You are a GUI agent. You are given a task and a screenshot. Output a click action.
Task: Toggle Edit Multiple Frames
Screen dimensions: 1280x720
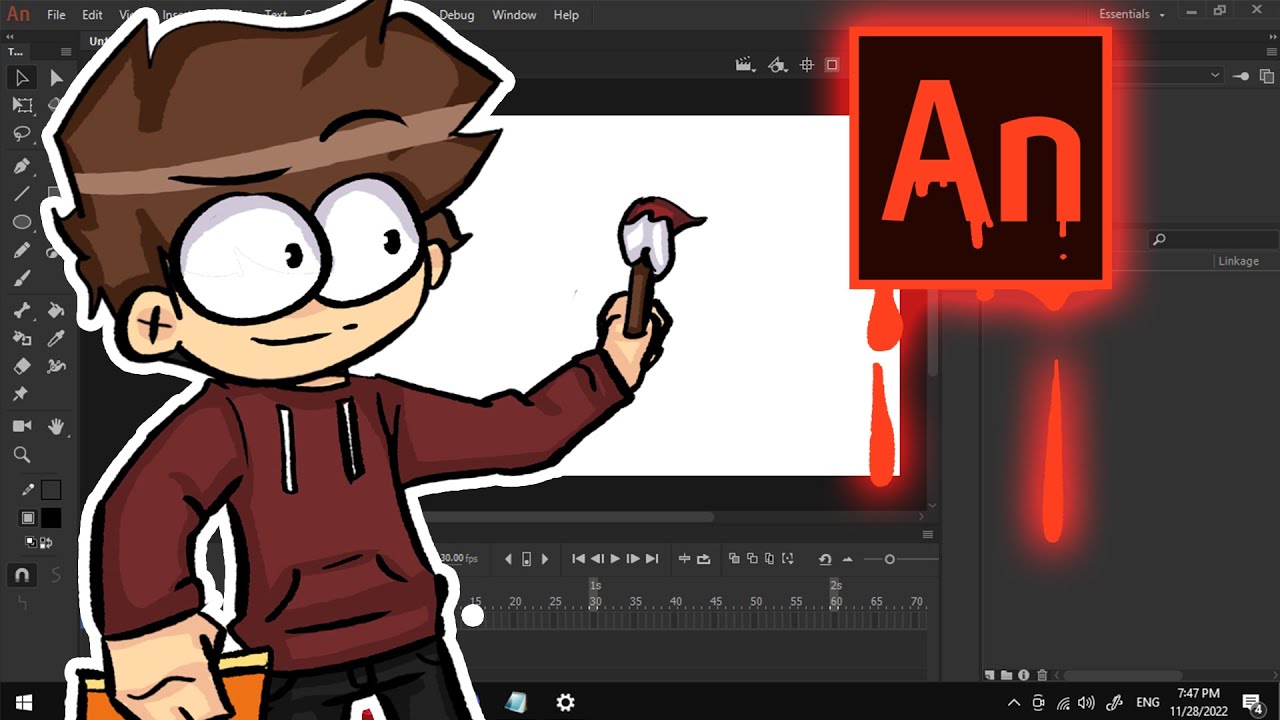click(x=770, y=559)
